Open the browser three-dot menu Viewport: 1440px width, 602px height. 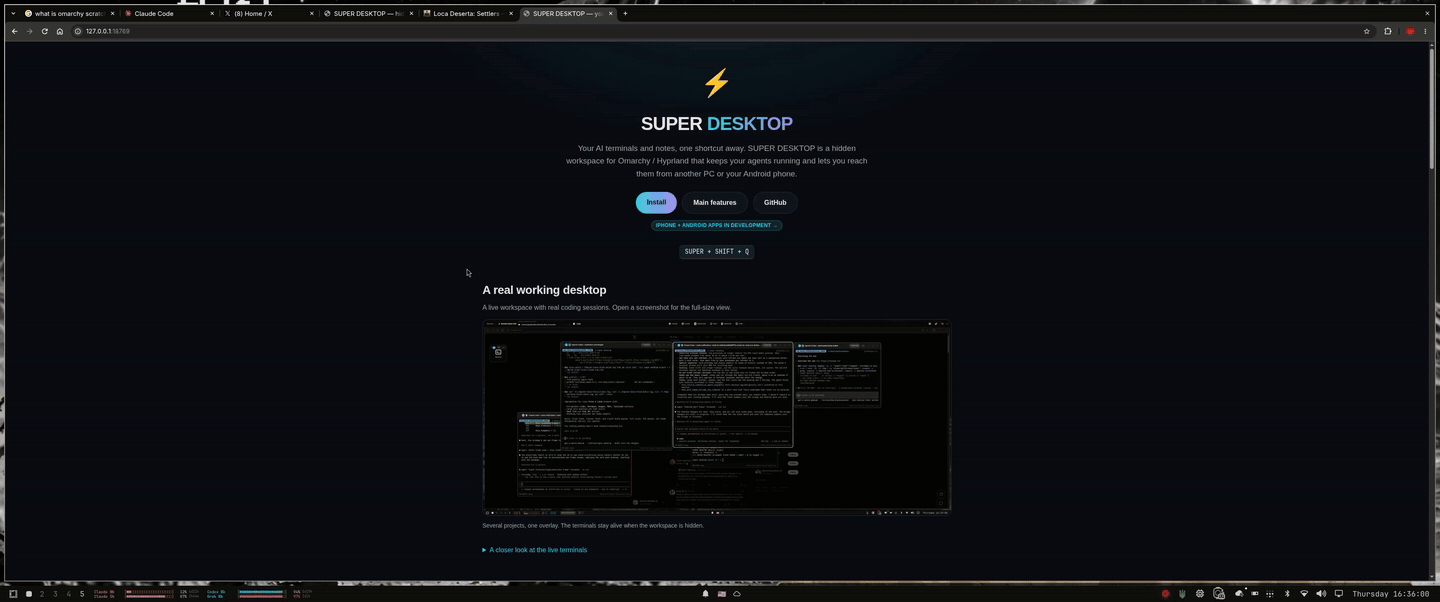click(1425, 31)
